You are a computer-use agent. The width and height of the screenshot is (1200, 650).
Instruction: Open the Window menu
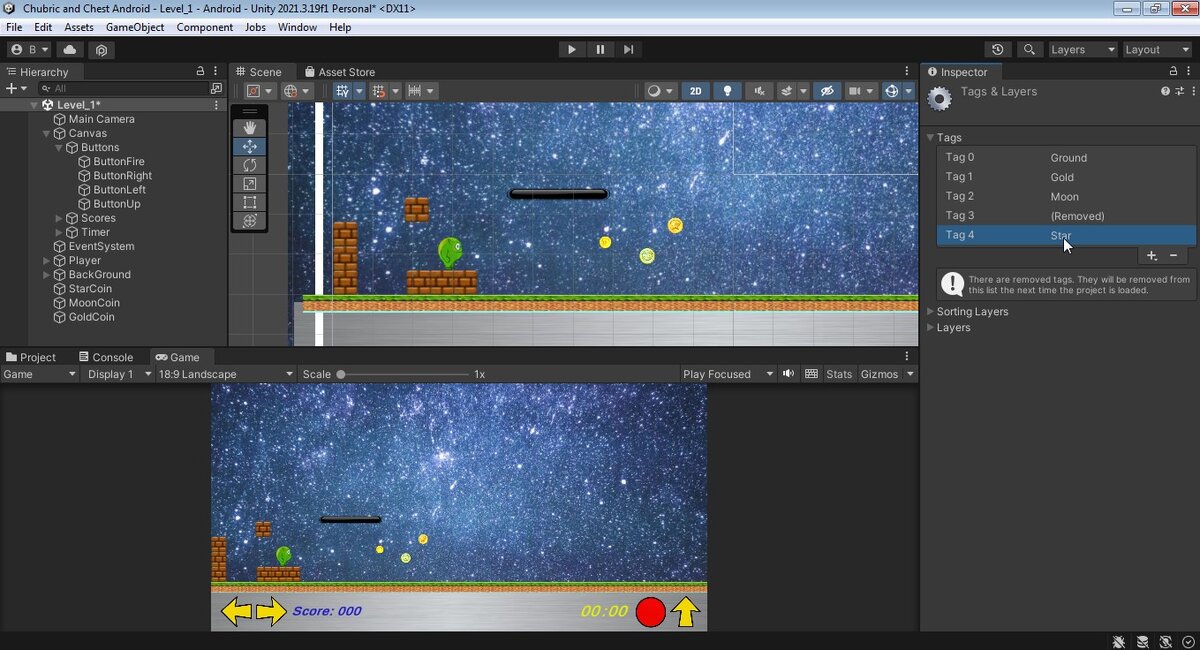(297, 27)
